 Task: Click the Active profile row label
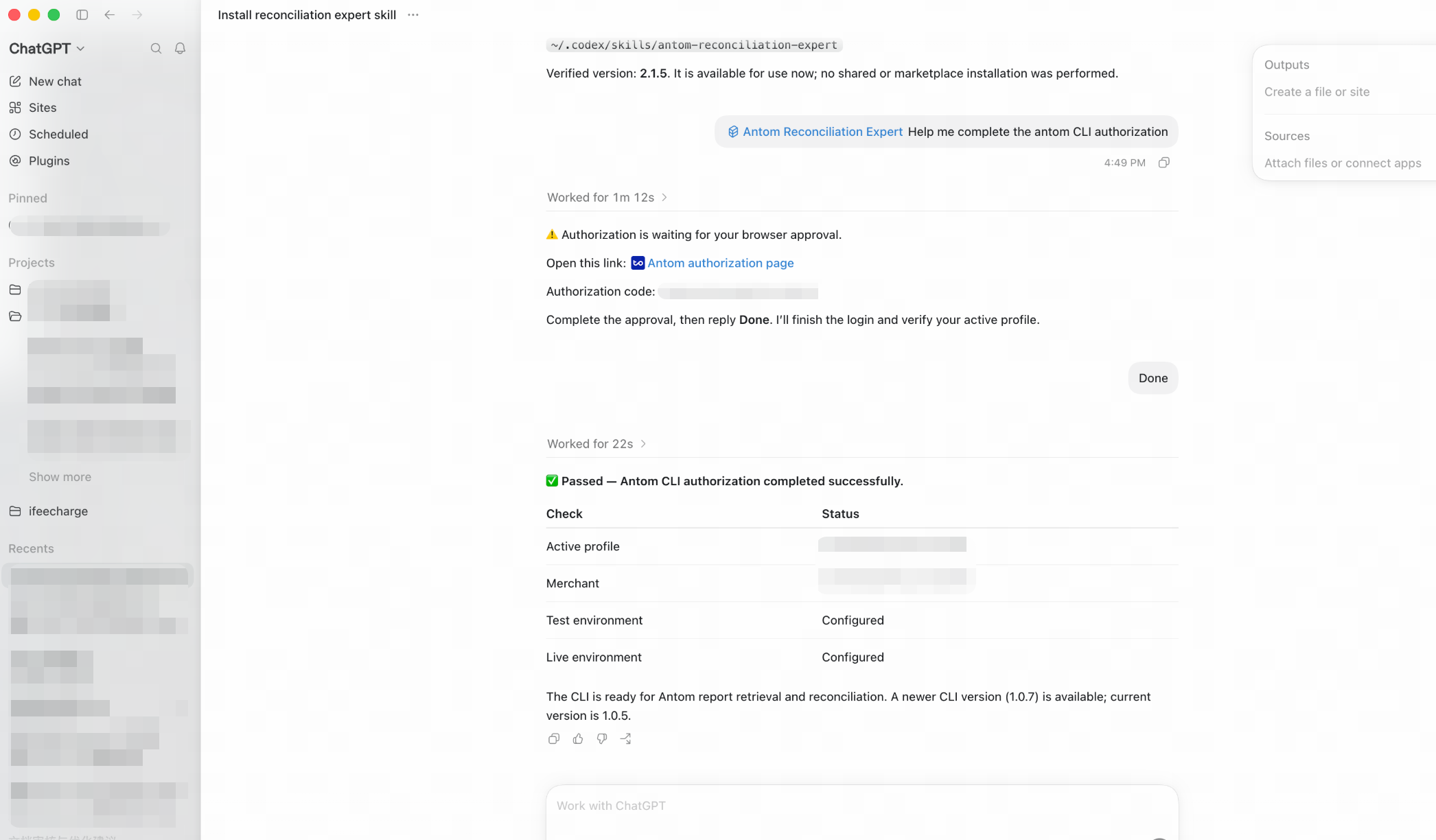(583, 547)
